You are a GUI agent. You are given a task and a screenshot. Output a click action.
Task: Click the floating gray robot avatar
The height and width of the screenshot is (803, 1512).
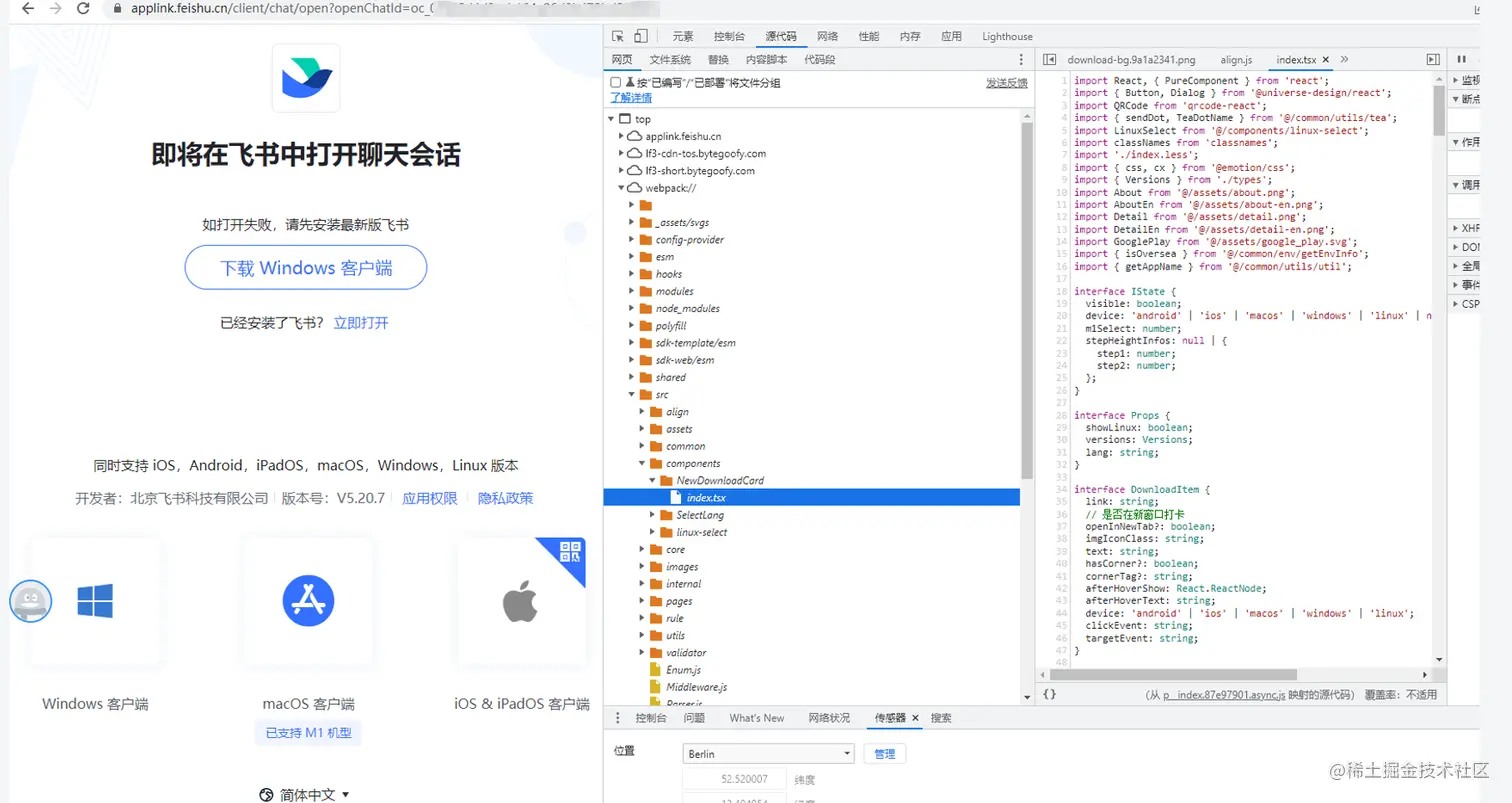coord(30,600)
